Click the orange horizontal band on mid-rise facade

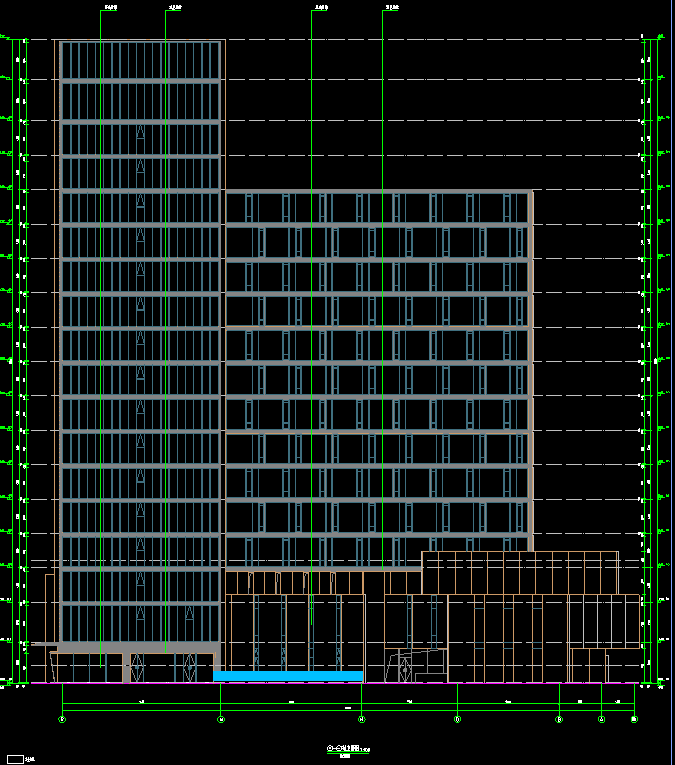click(x=375, y=327)
